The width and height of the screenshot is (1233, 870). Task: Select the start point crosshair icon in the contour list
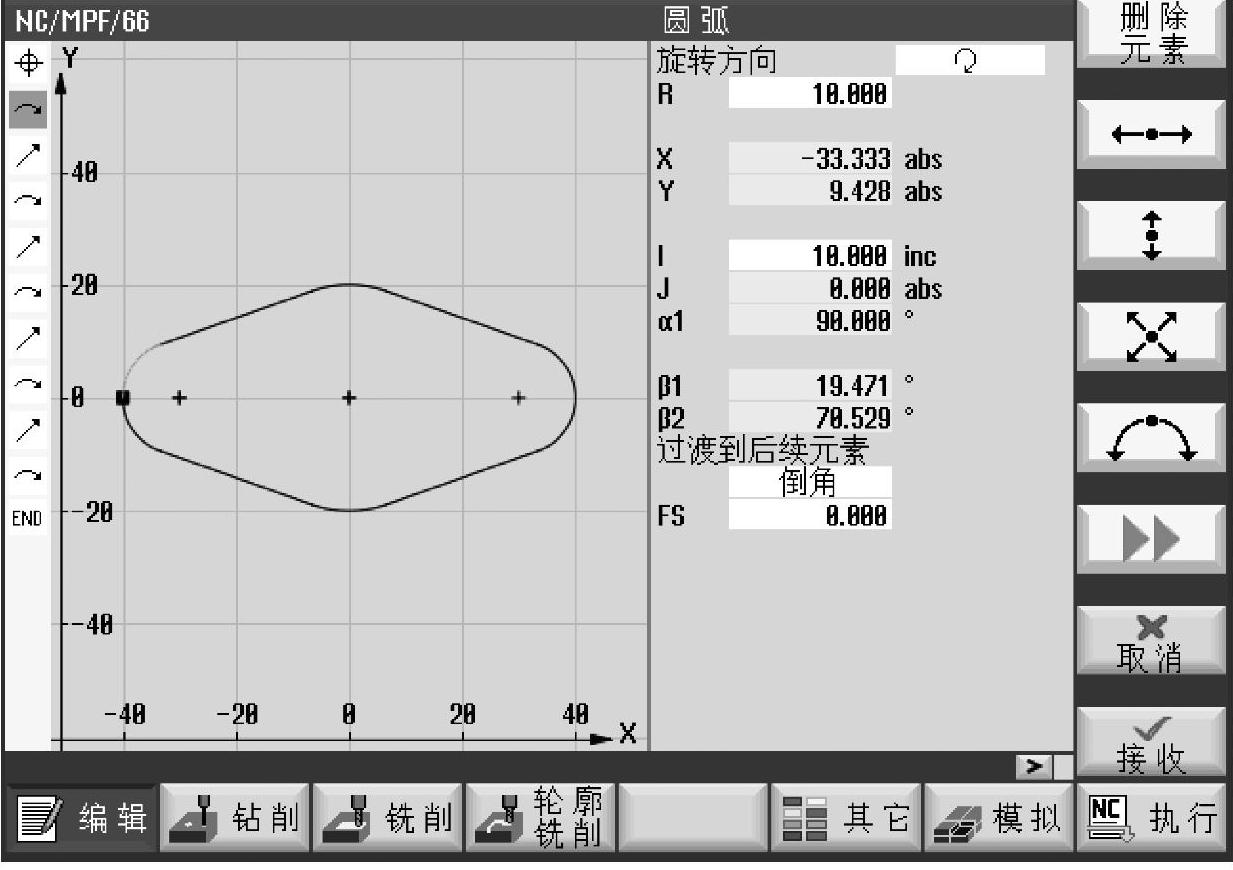tap(29, 64)
